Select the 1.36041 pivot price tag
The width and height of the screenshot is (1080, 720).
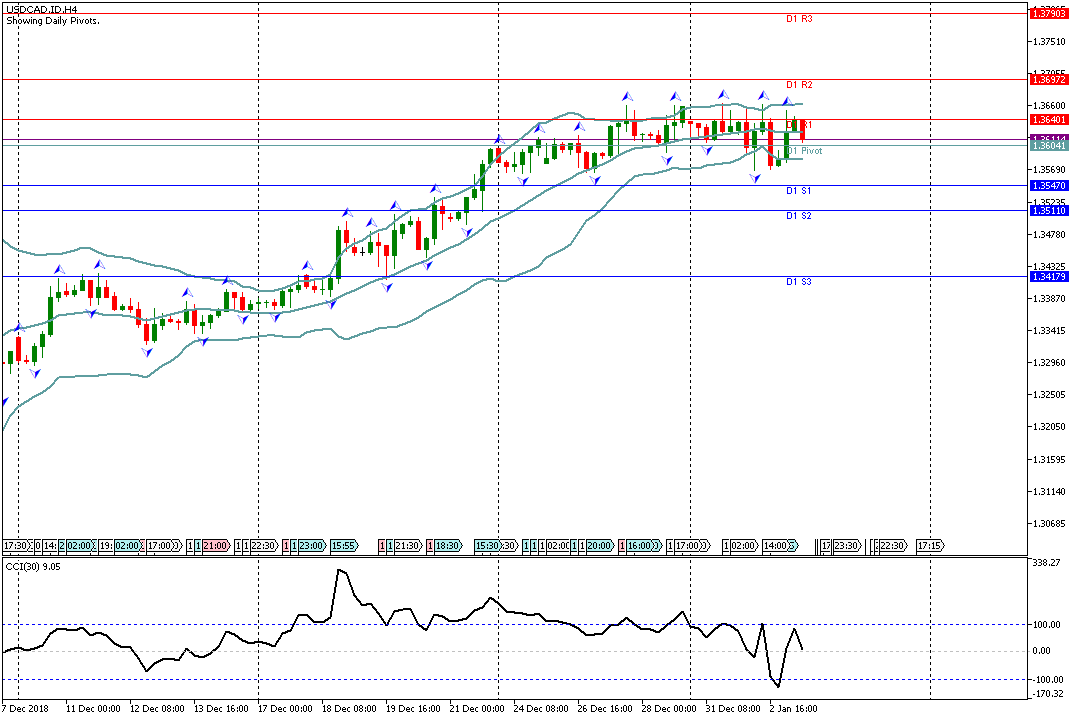tap(1048, 145)
